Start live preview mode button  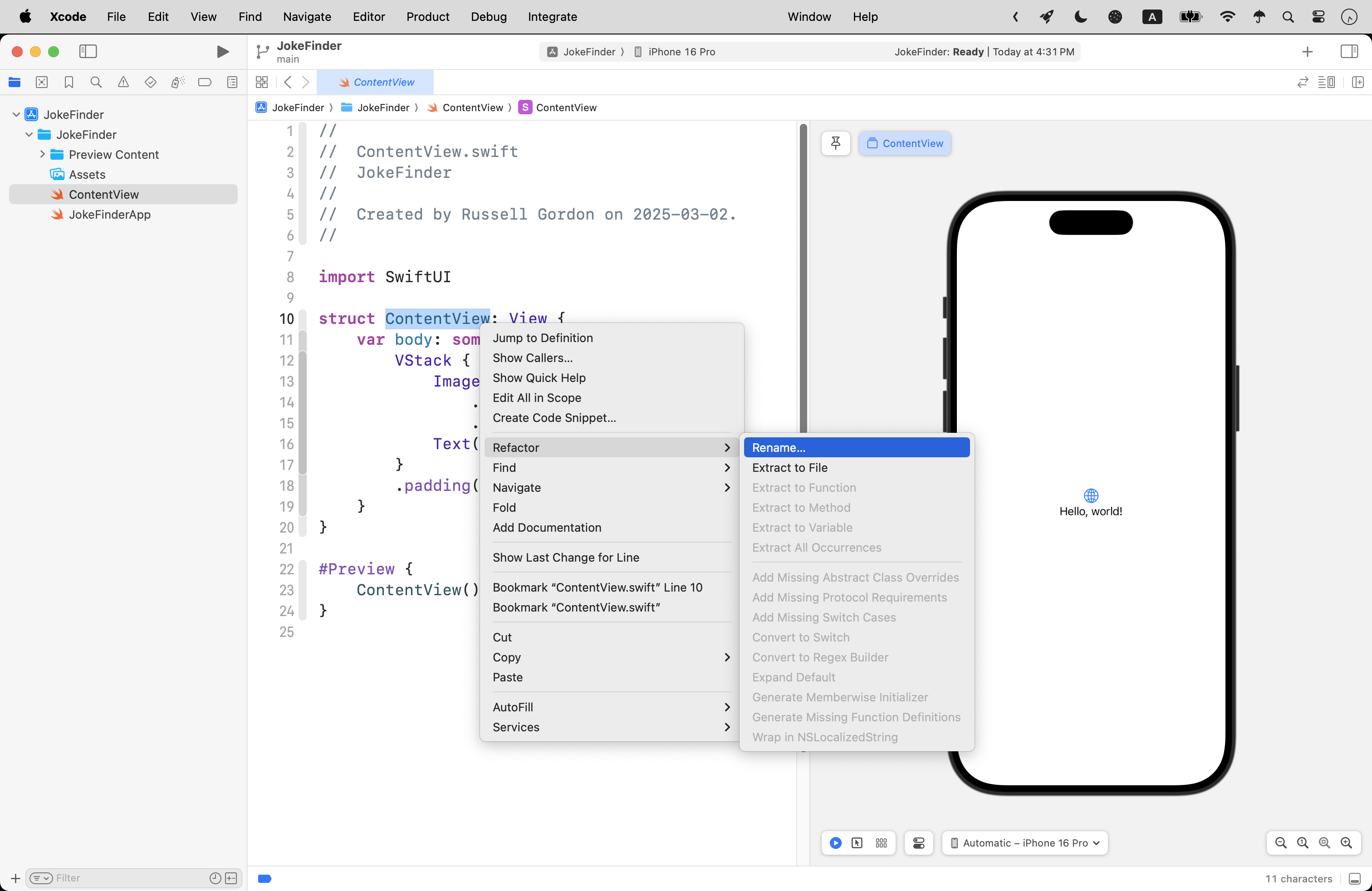pyautogui.click(x=835, y=842)
